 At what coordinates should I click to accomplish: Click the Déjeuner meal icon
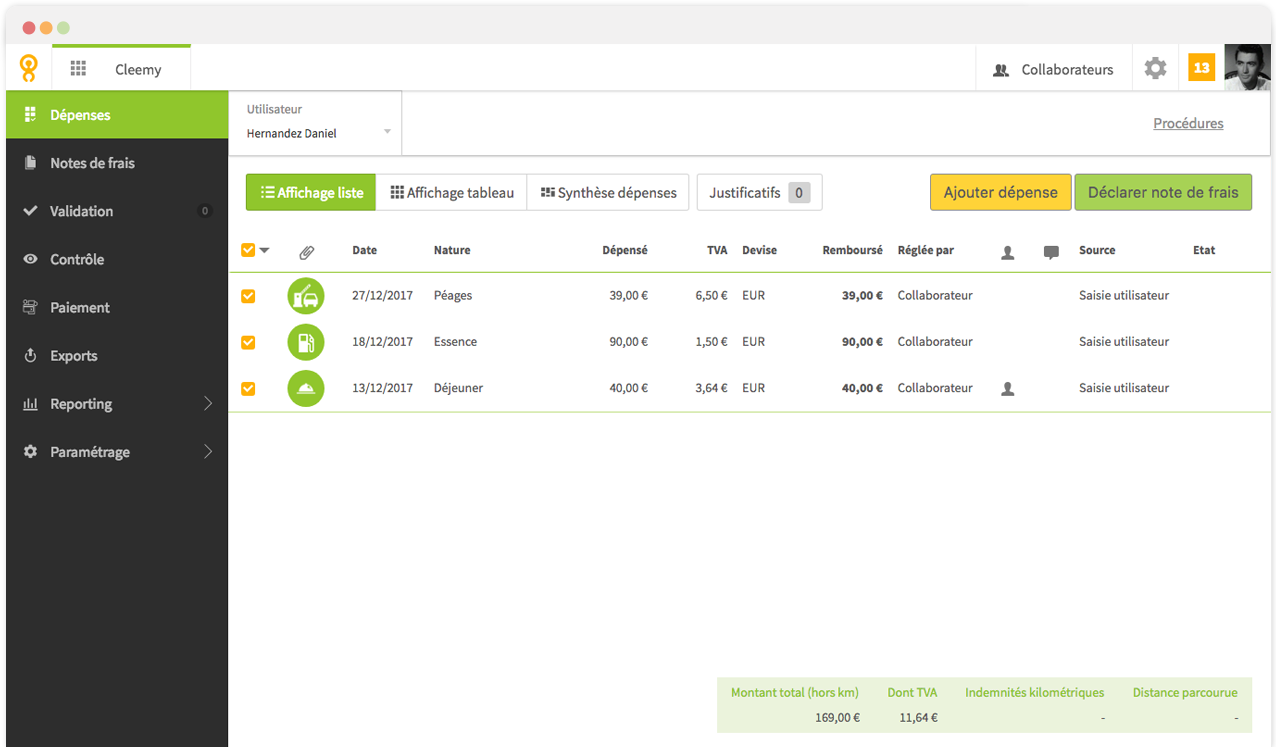306,388
